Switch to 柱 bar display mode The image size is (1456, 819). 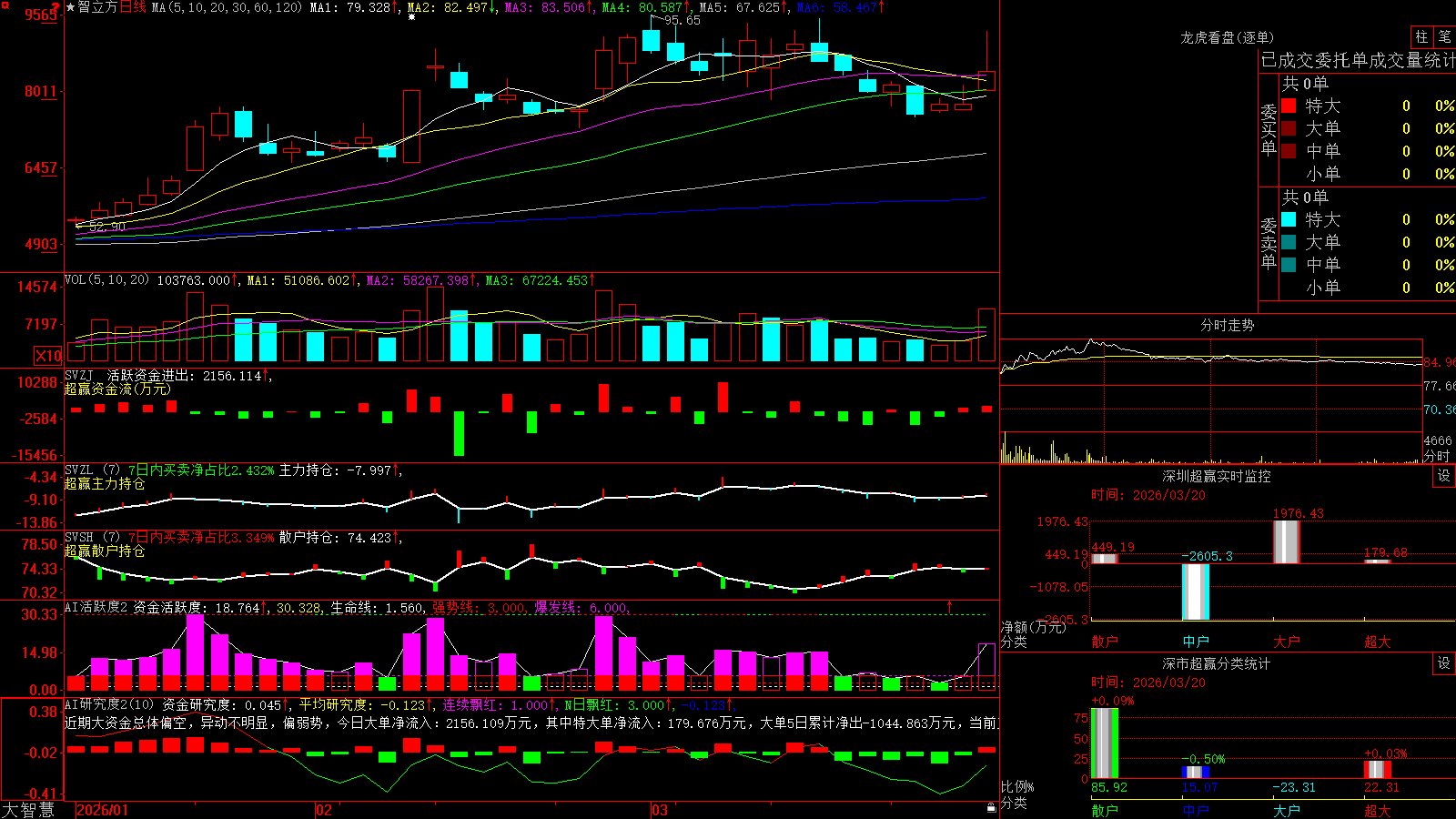(1421, 36)
